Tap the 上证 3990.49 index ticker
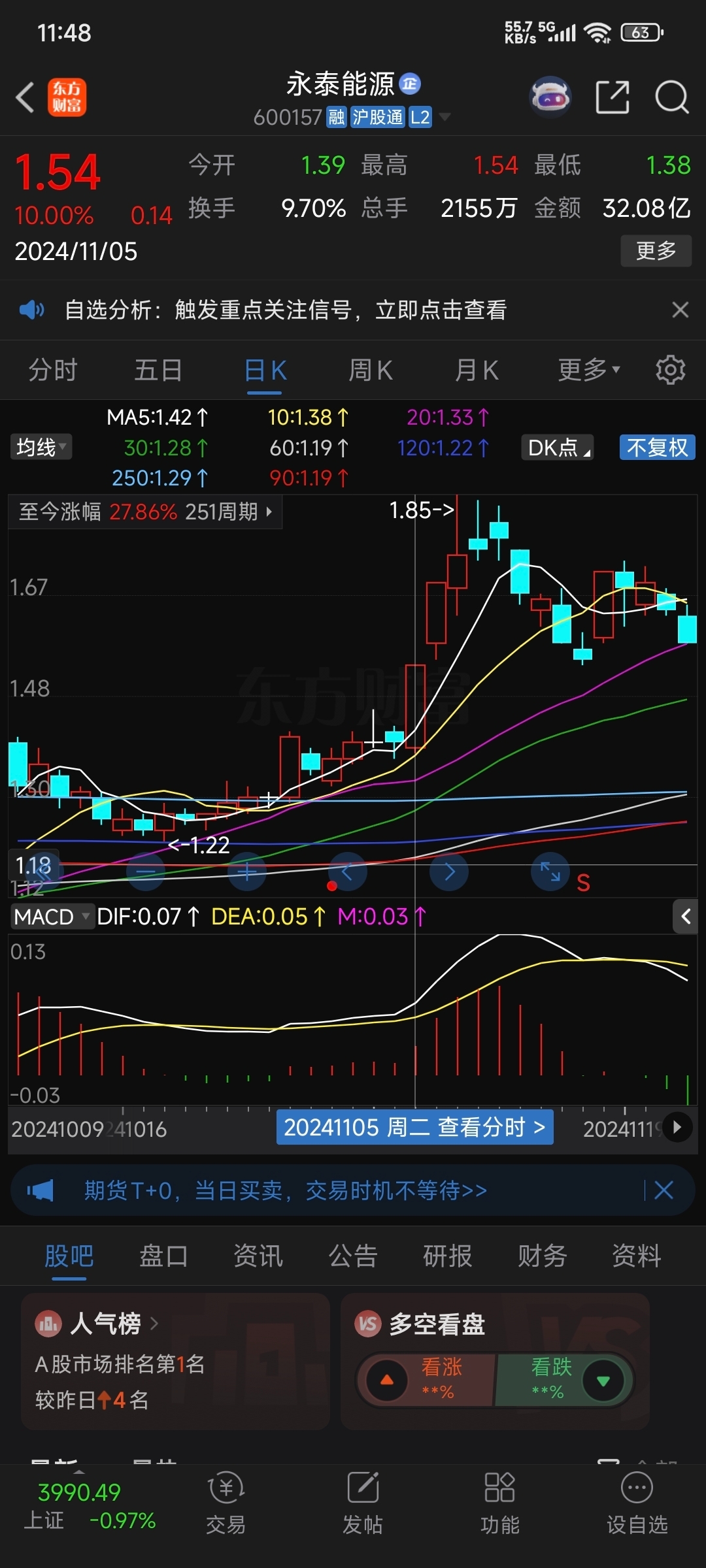This screenshot has width=706, height=1568. pyautogui.click(x=90, y=1506)
